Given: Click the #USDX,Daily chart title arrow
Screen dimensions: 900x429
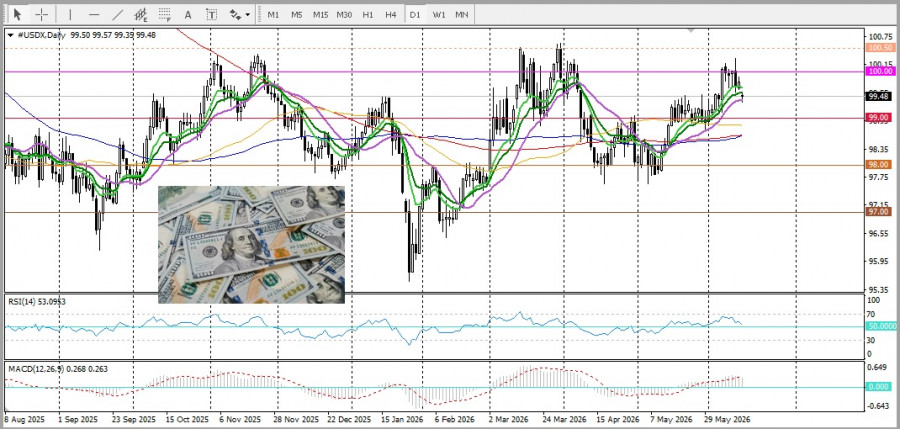Looking at the screenshot, I should tap(10, 35).
